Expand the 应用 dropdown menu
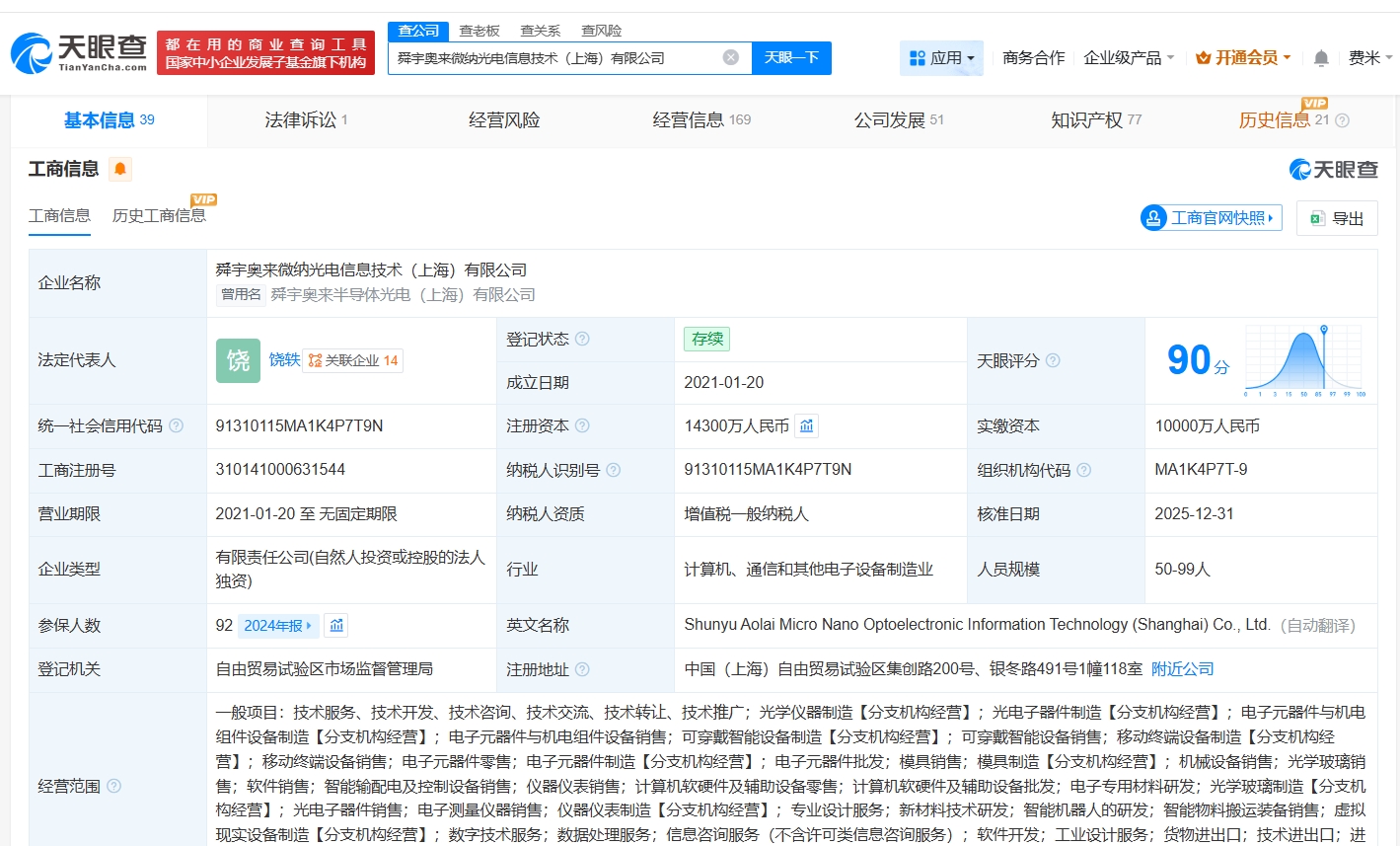This screenshot has height=846, width=1400. (941, 58)
